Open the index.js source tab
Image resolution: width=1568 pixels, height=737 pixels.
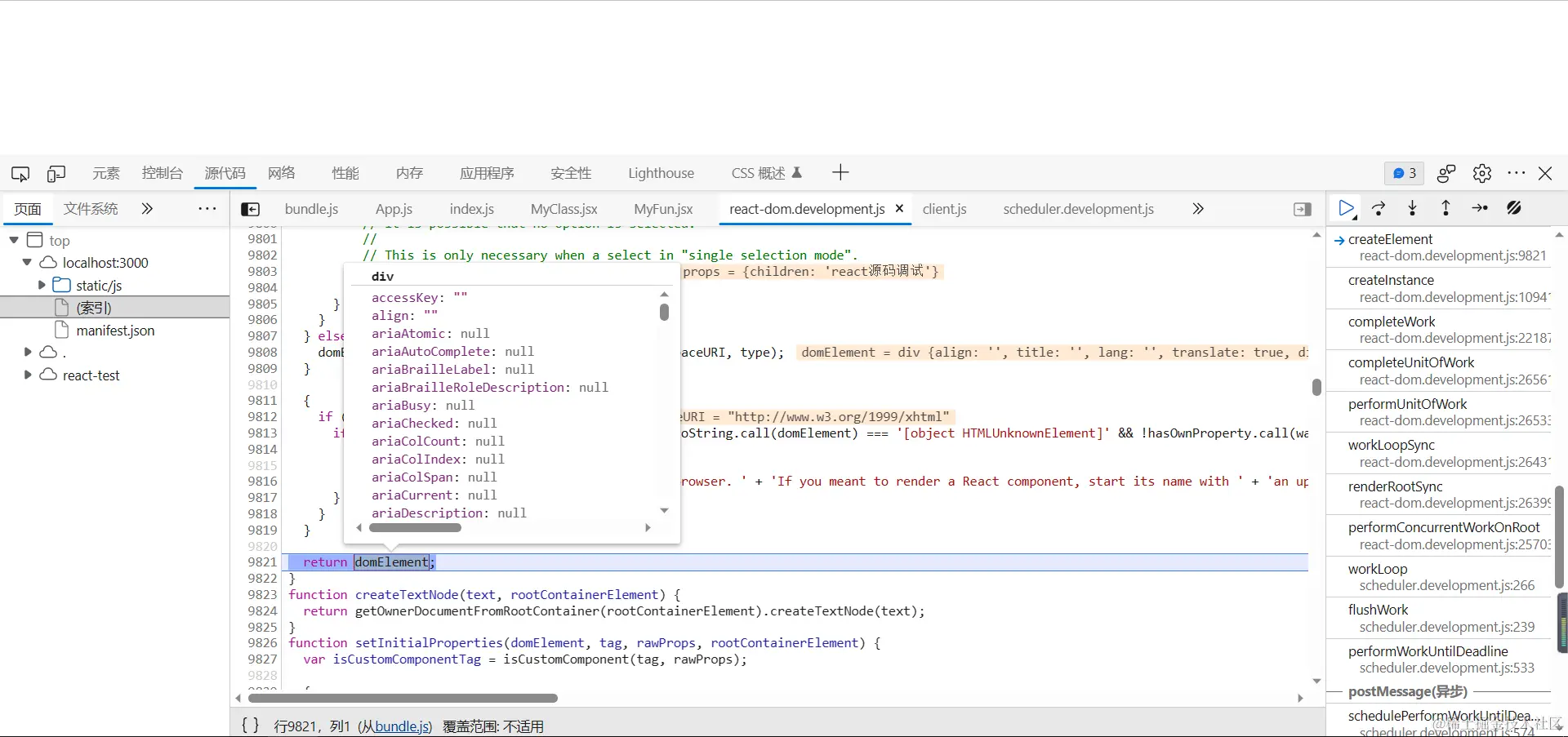point(472,209)
